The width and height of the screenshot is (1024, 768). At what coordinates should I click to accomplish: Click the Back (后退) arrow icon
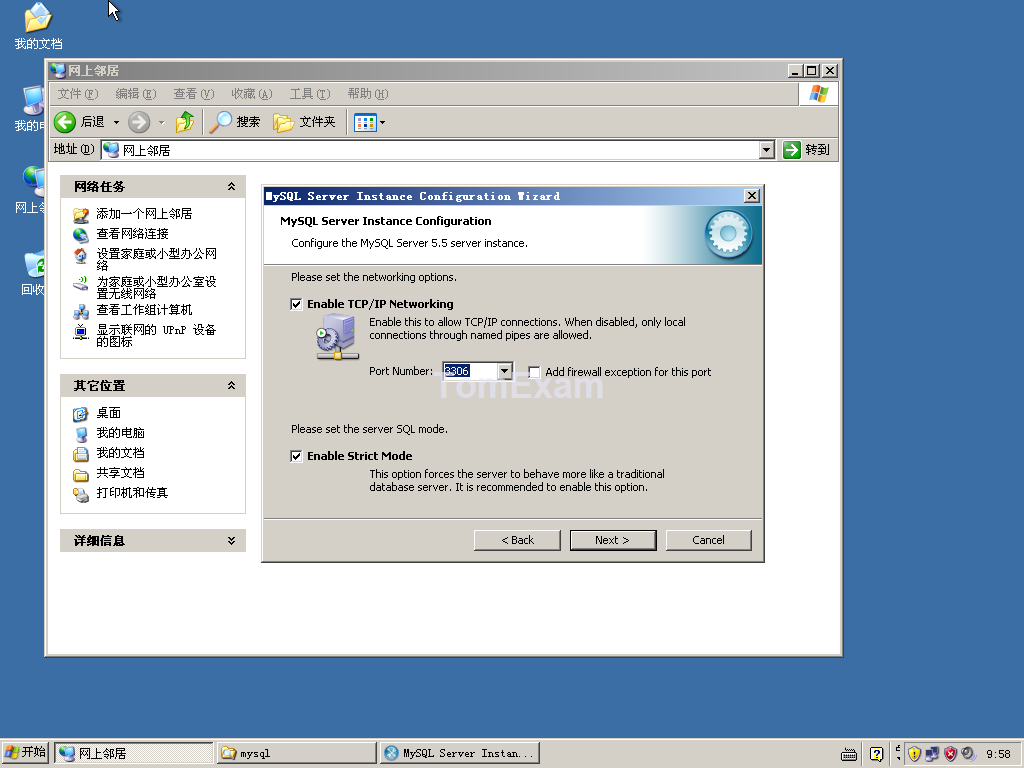click(65, 122)
